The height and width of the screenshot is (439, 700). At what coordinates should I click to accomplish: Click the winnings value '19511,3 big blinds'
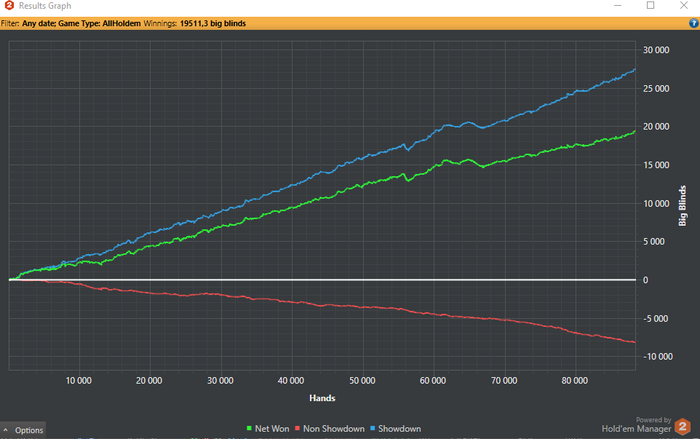click(x=213, y=24)
